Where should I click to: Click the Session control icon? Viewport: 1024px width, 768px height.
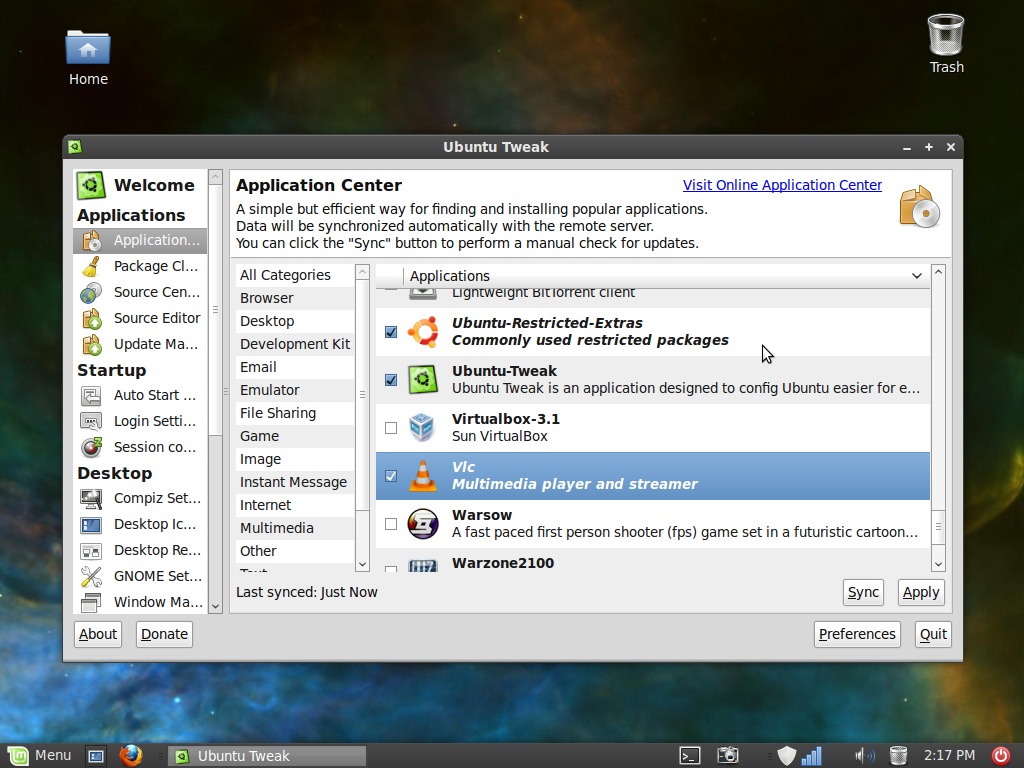(x=91, y=447)
